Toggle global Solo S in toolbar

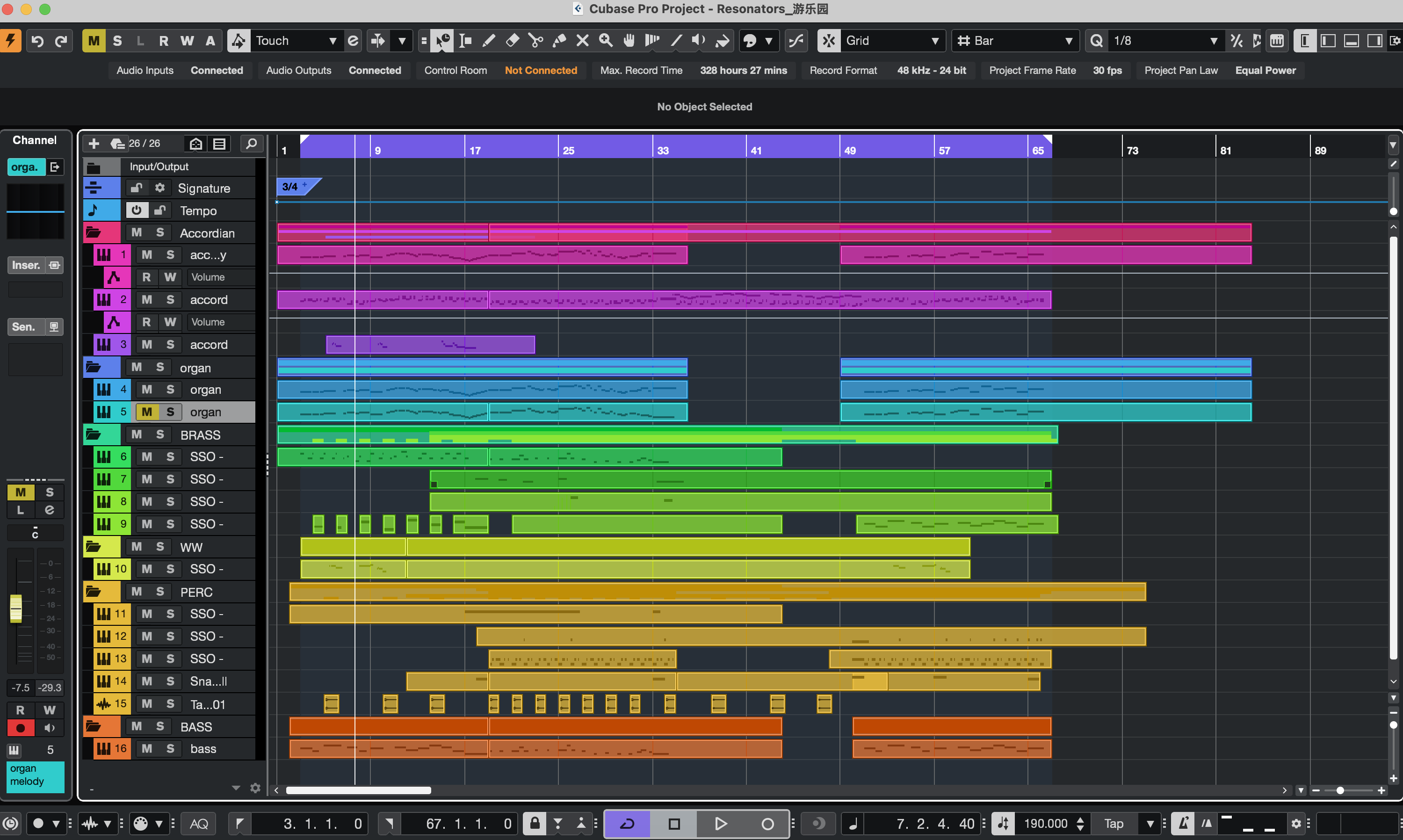[x=117, y=41]
